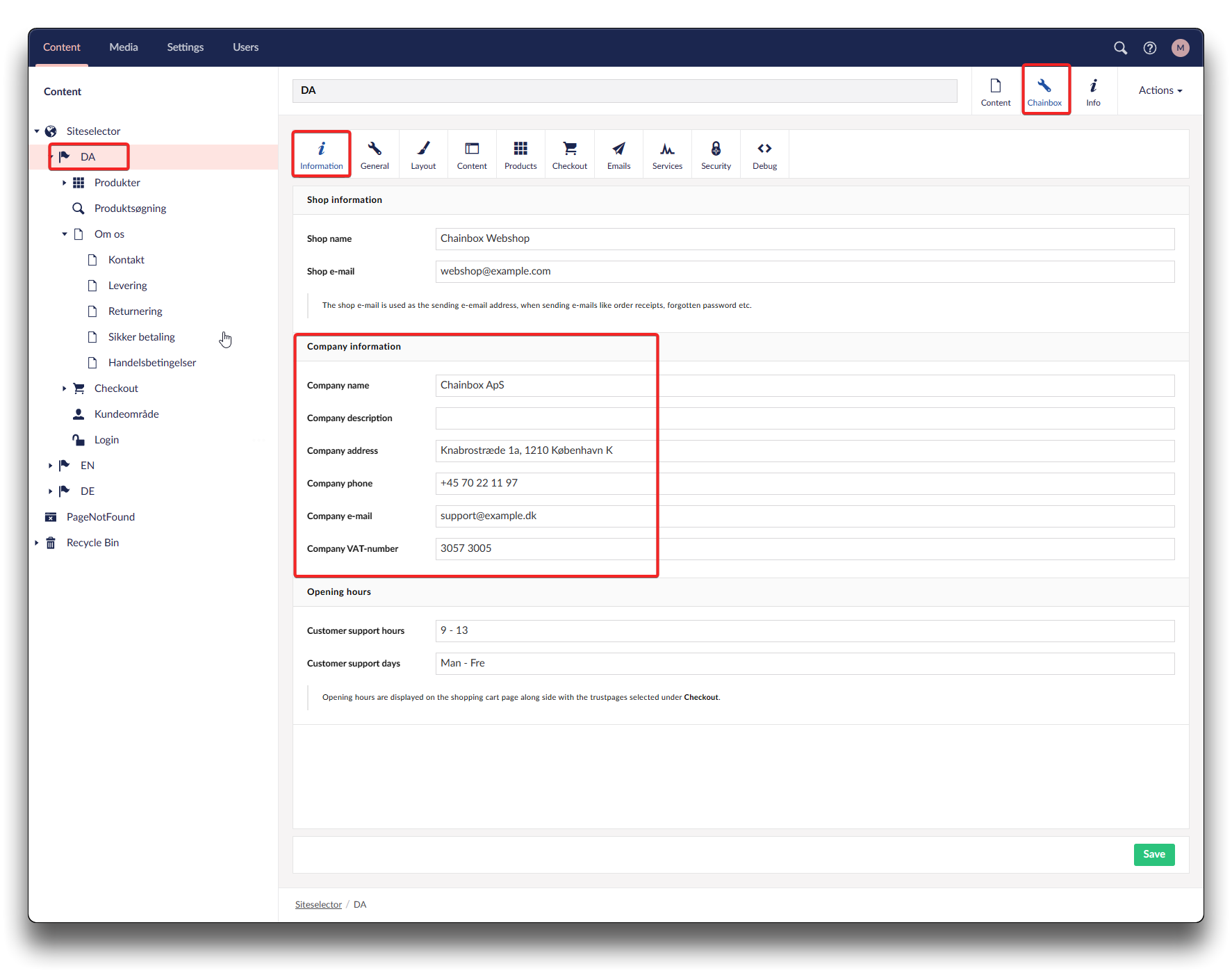Open the Content page app icon

click(x=996, y=91)
